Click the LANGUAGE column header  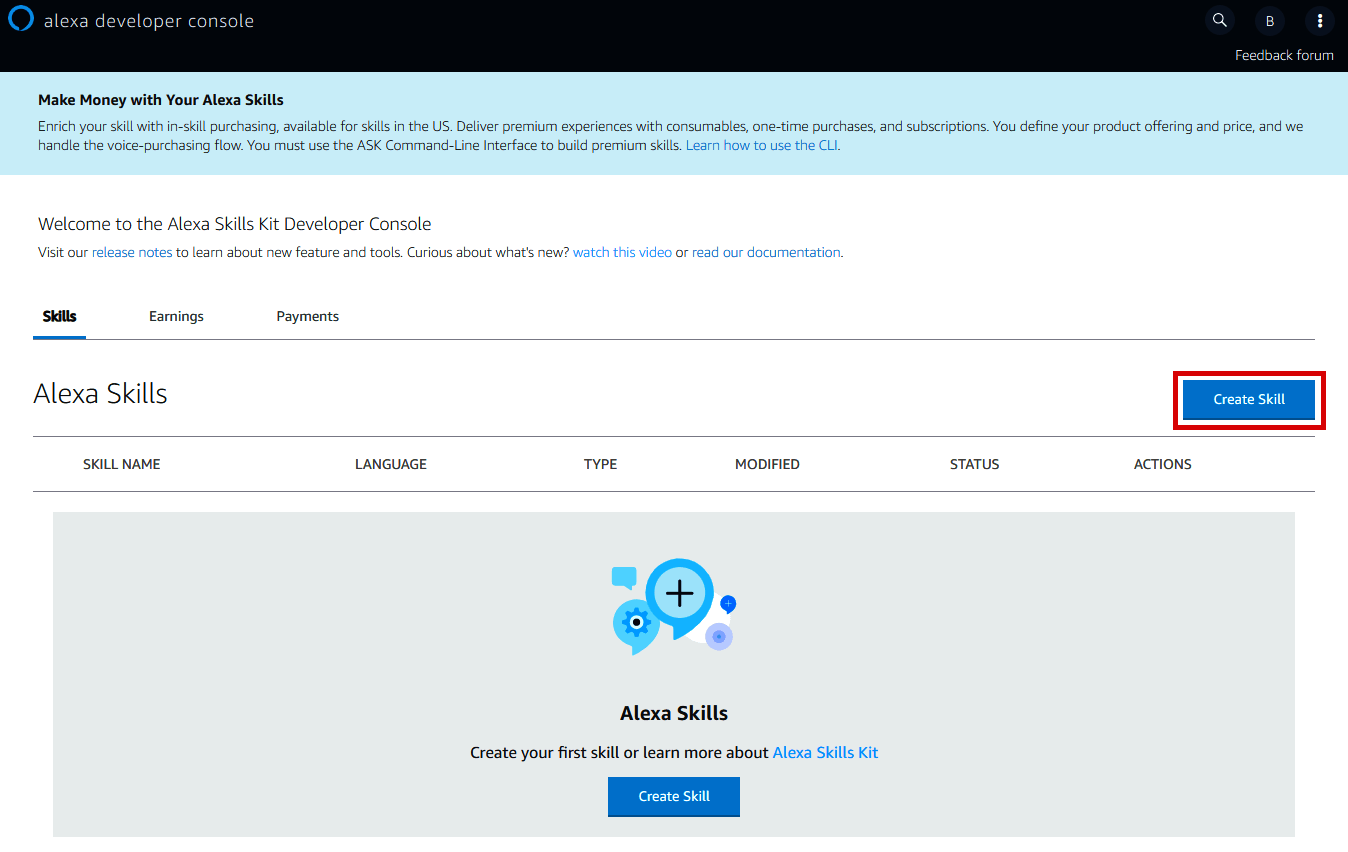(390, 464)
